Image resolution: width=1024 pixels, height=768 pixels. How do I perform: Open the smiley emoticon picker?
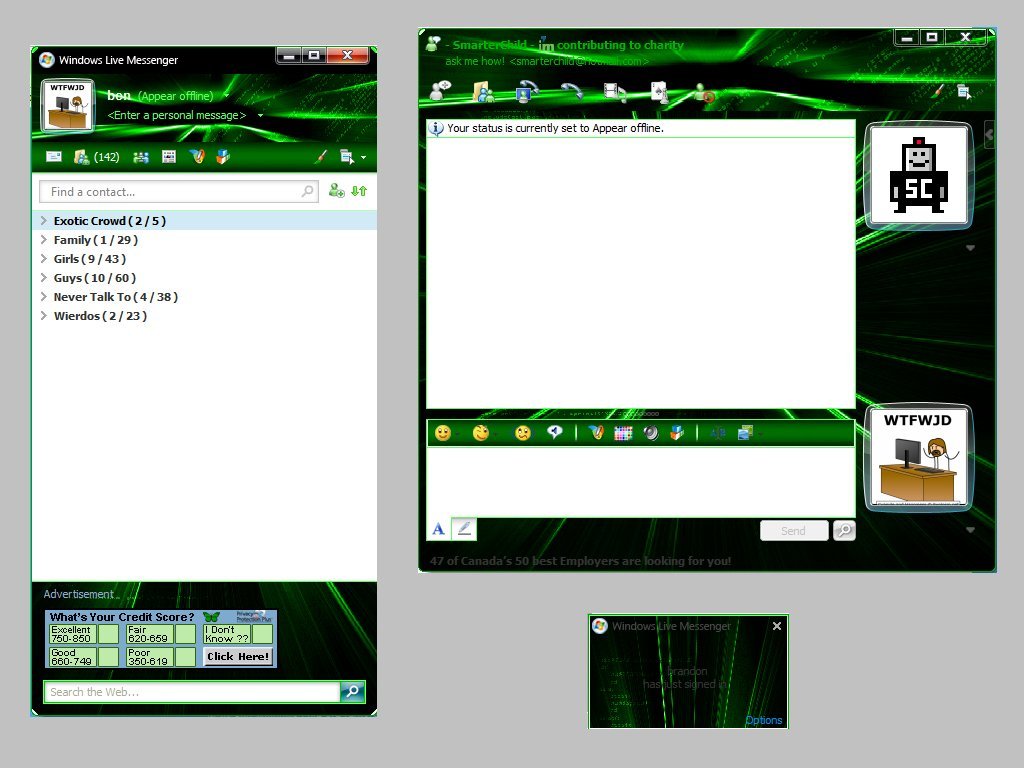point(443,433)
